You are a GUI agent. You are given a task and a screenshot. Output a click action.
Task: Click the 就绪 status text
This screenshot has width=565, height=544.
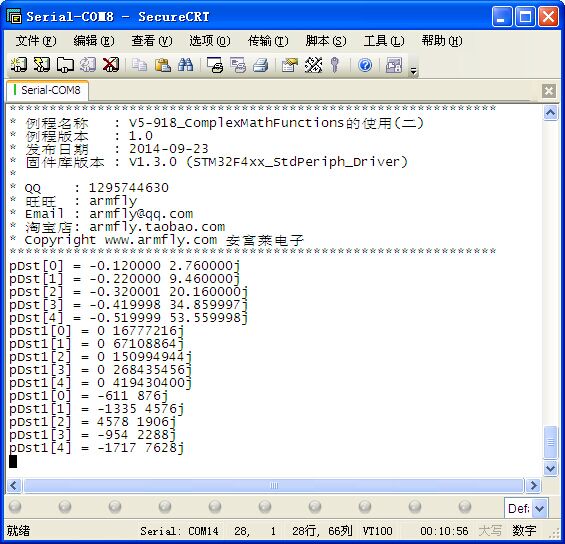(x=18, y=530)
